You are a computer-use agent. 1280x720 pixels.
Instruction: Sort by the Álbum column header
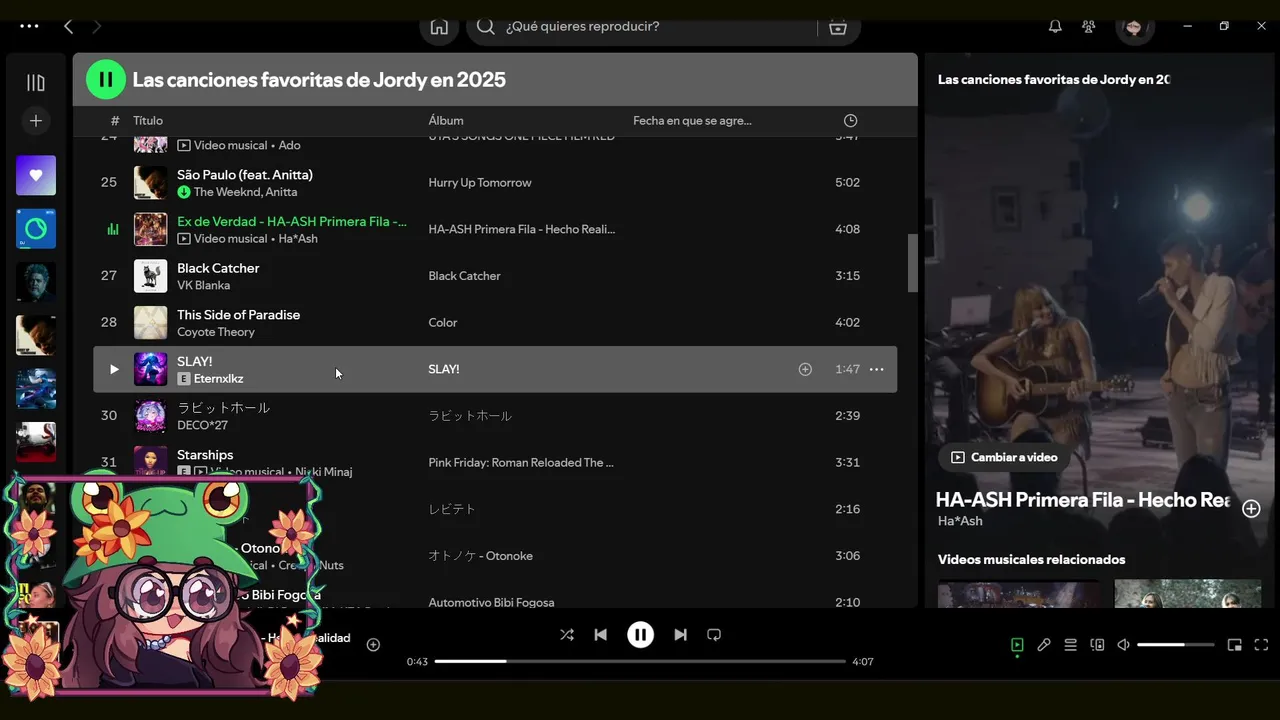coord(446,121)
